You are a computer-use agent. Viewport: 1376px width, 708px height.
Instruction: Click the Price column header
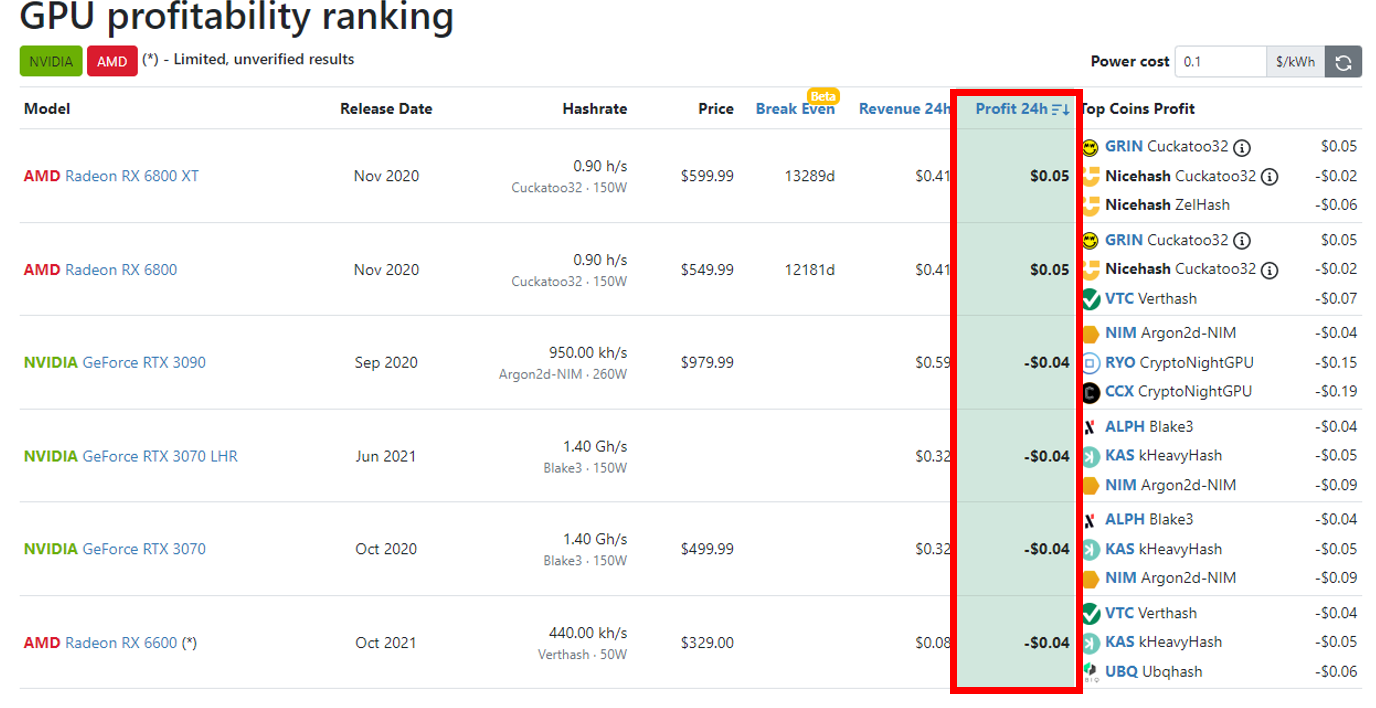(x=716, y=109)
